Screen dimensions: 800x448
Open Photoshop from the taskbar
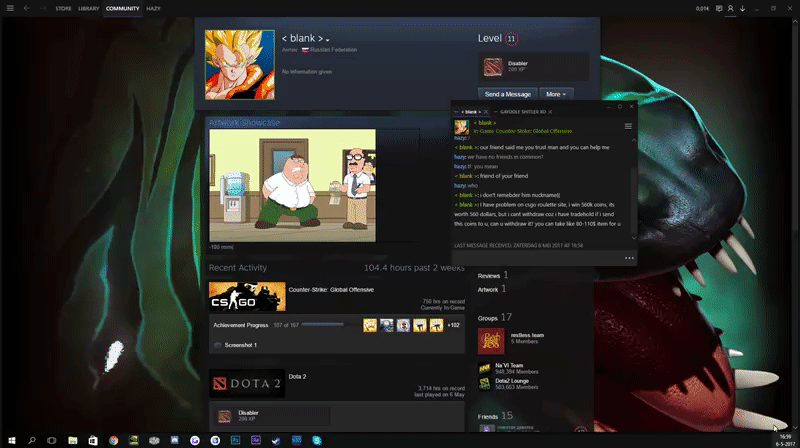pyautogui.click(x=235, y=440)
